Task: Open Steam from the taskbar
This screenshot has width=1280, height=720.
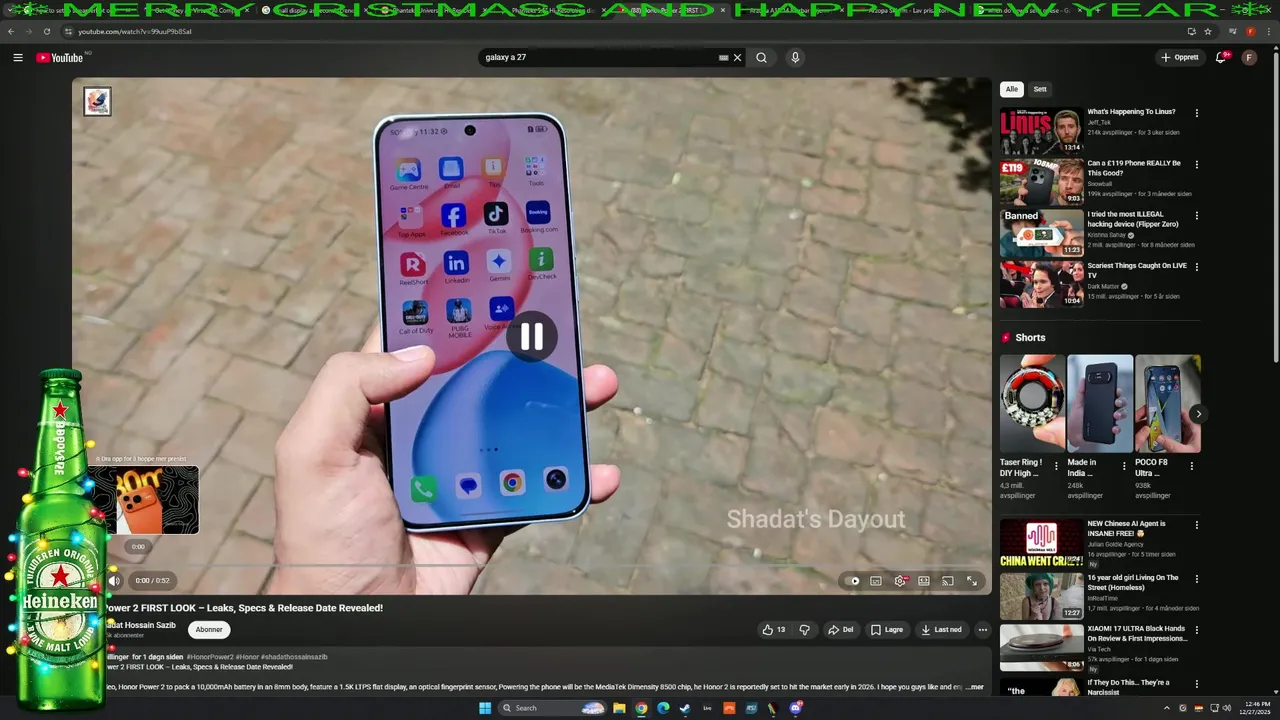Action: click(685, 708)
